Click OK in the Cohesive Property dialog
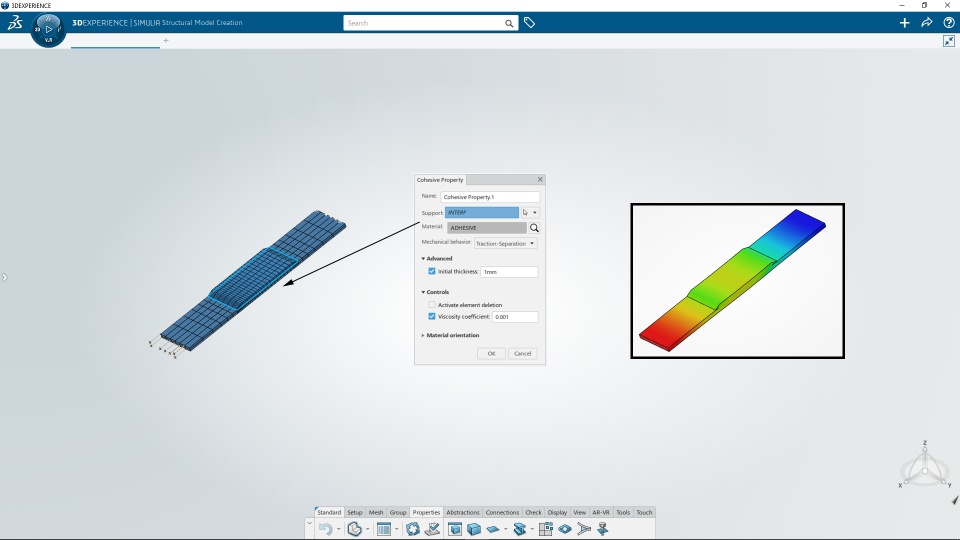Image resolution: width=960 pixels, height=540 pixels. coord(491,353)
